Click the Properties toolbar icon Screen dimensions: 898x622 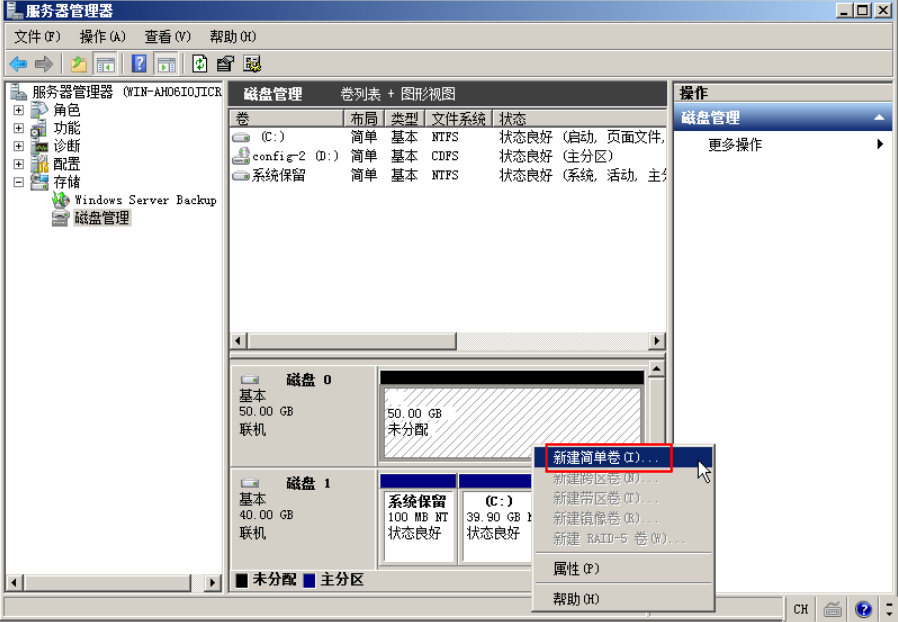[x=225, y=64]
